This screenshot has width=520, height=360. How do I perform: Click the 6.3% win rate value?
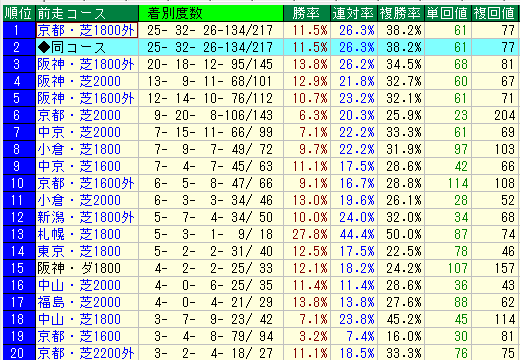(313, 115)
